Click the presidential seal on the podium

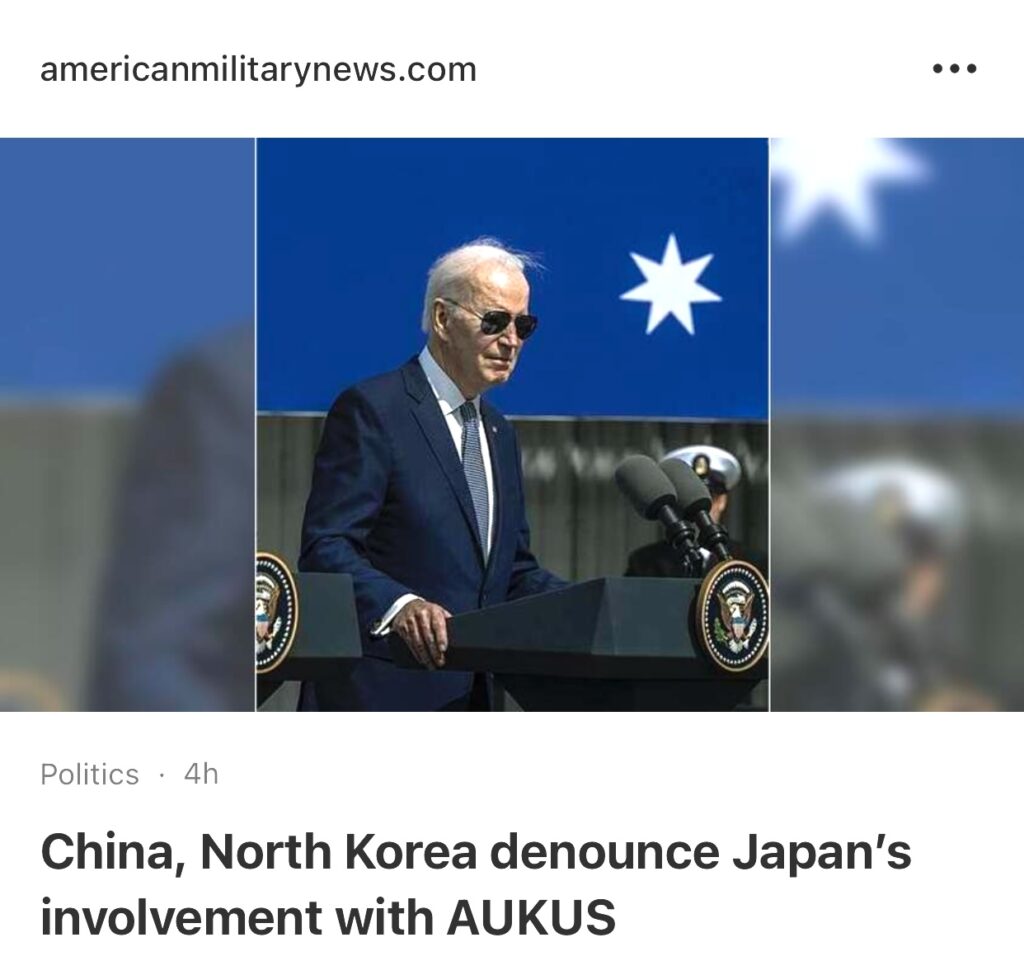coord(733,616)
